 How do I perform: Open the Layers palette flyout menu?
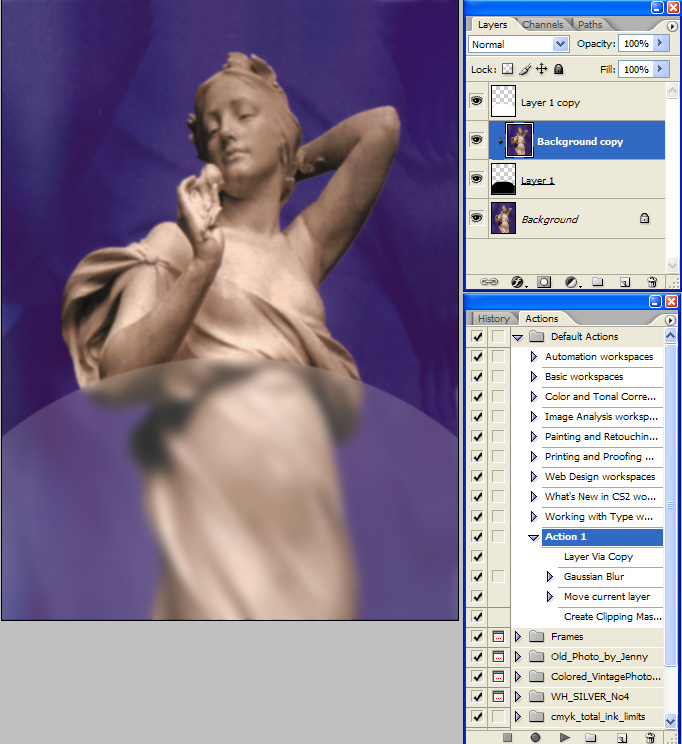672,27
